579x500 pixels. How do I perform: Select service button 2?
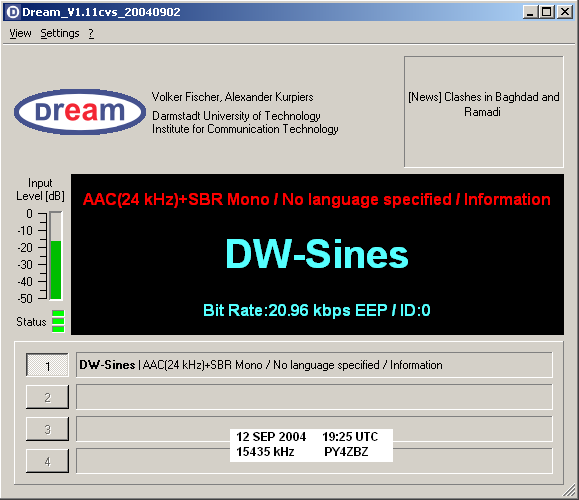pos(47,397)
